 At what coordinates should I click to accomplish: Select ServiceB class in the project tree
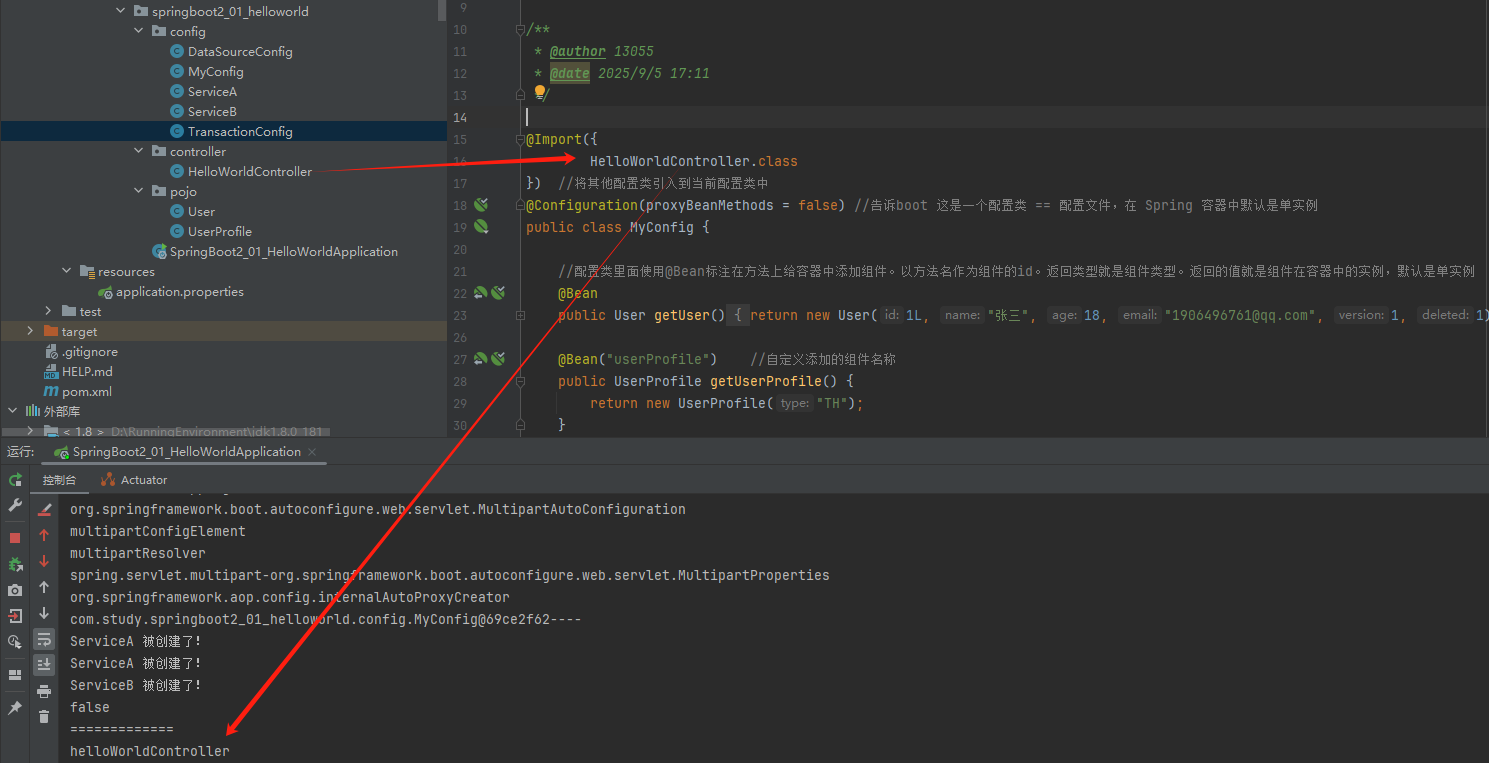[x=212, y=111]
